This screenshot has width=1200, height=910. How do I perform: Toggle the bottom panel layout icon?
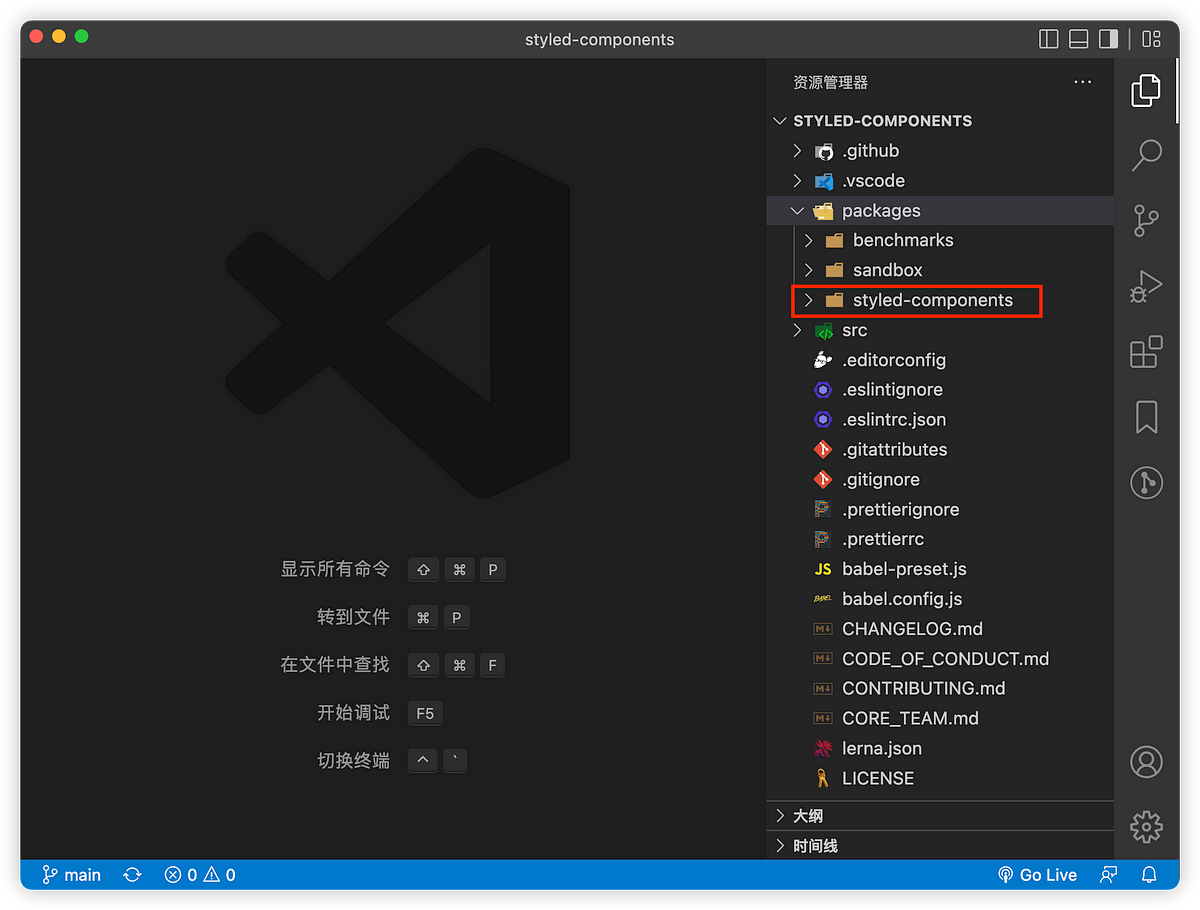[x=1078, y=39]
